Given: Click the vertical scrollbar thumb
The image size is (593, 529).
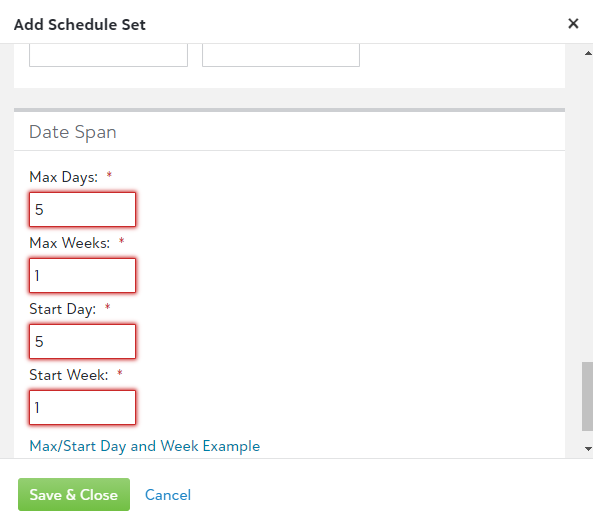Looking at the screenshot, I should click(587, 396).
